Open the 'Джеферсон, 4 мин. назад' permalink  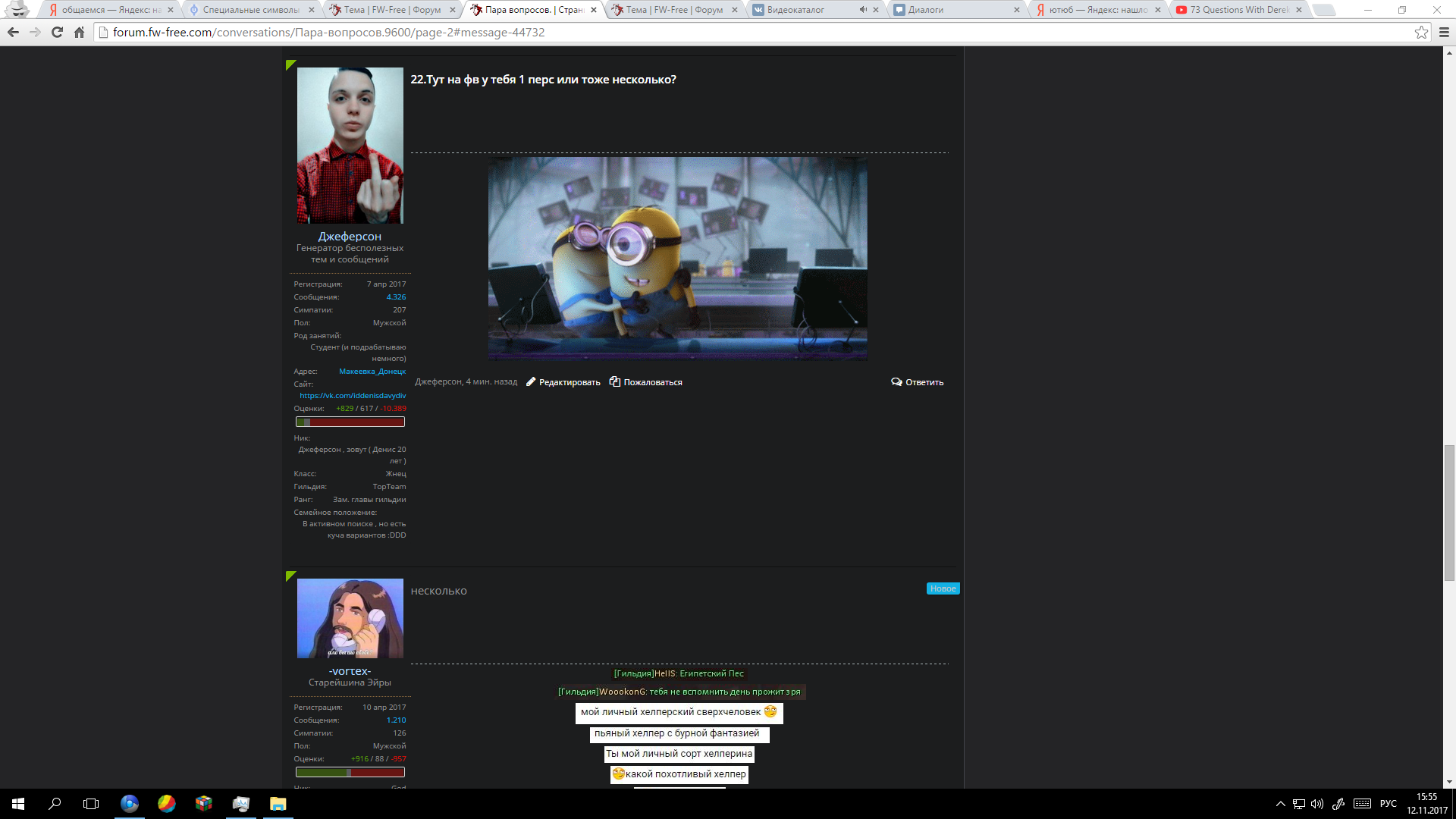(466, 382)
